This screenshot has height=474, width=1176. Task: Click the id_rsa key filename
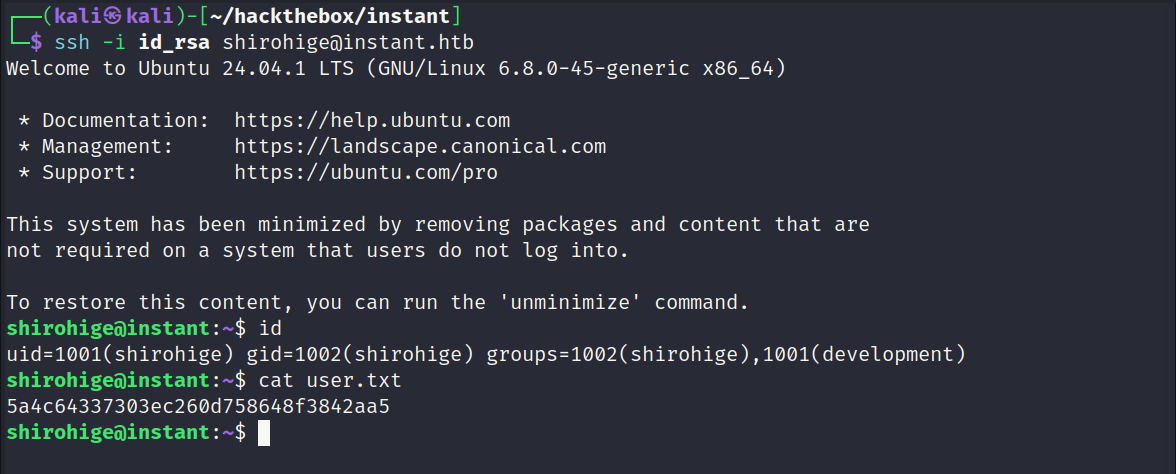click(x=174, y=42)
